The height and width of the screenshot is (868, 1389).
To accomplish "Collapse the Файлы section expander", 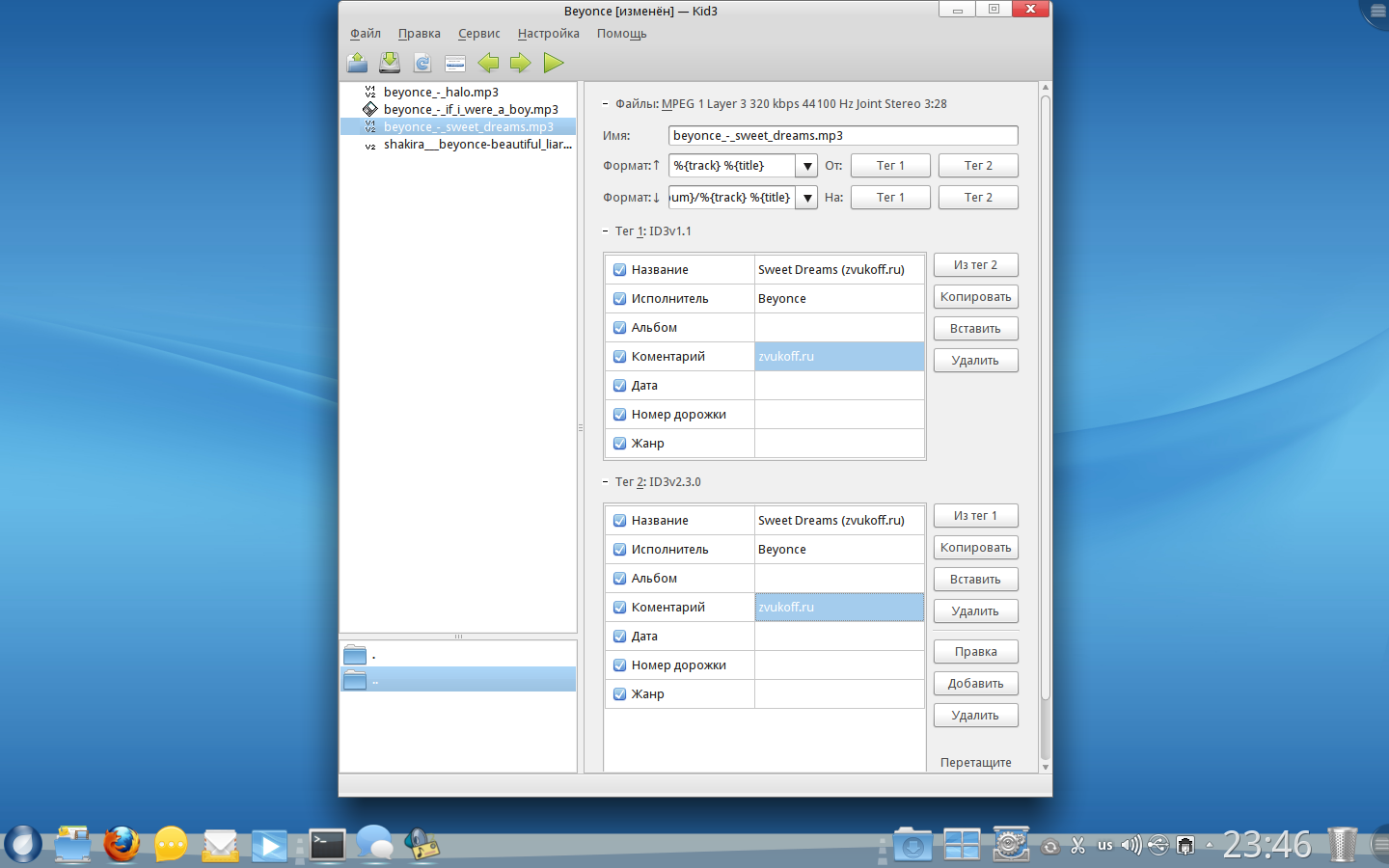I will [606, 104].
